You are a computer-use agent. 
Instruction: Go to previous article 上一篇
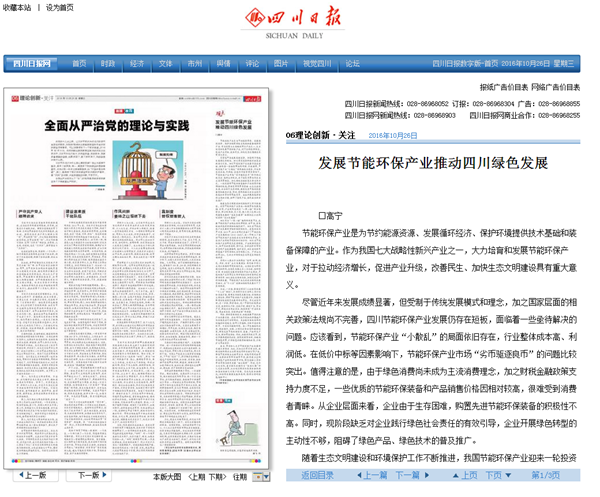(372, 475)
